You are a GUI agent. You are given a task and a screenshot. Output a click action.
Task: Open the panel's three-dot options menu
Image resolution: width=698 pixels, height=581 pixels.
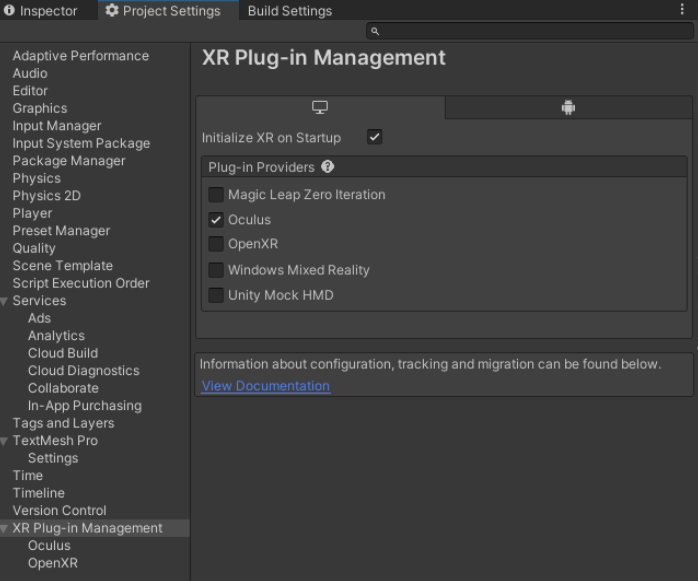(x=683, y=10)
